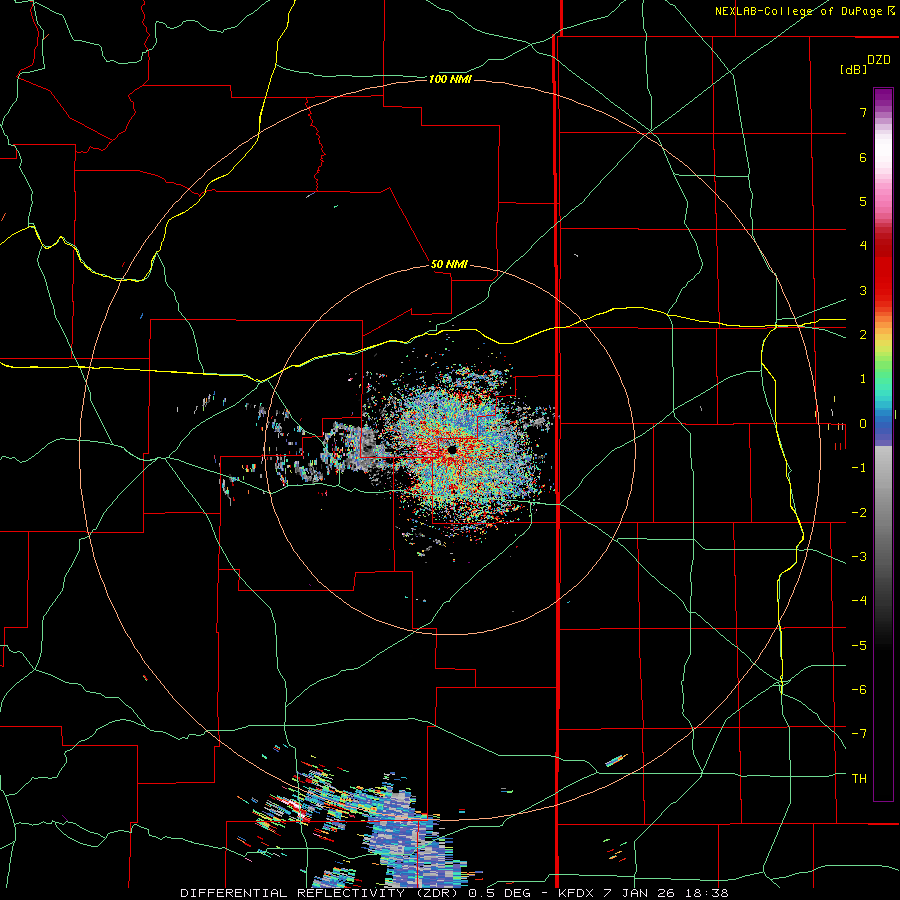Click "KFDX" radar ID in the bottom caption
This screenshot has height=900, width=900.
pyautogui.click(x=578, y=893)
